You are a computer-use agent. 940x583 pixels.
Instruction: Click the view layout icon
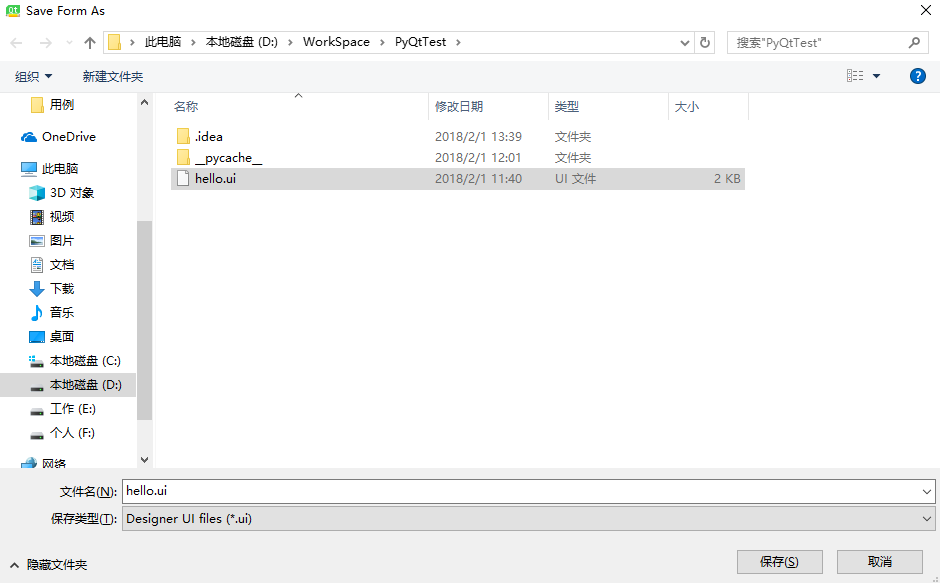tap(855, 76)
